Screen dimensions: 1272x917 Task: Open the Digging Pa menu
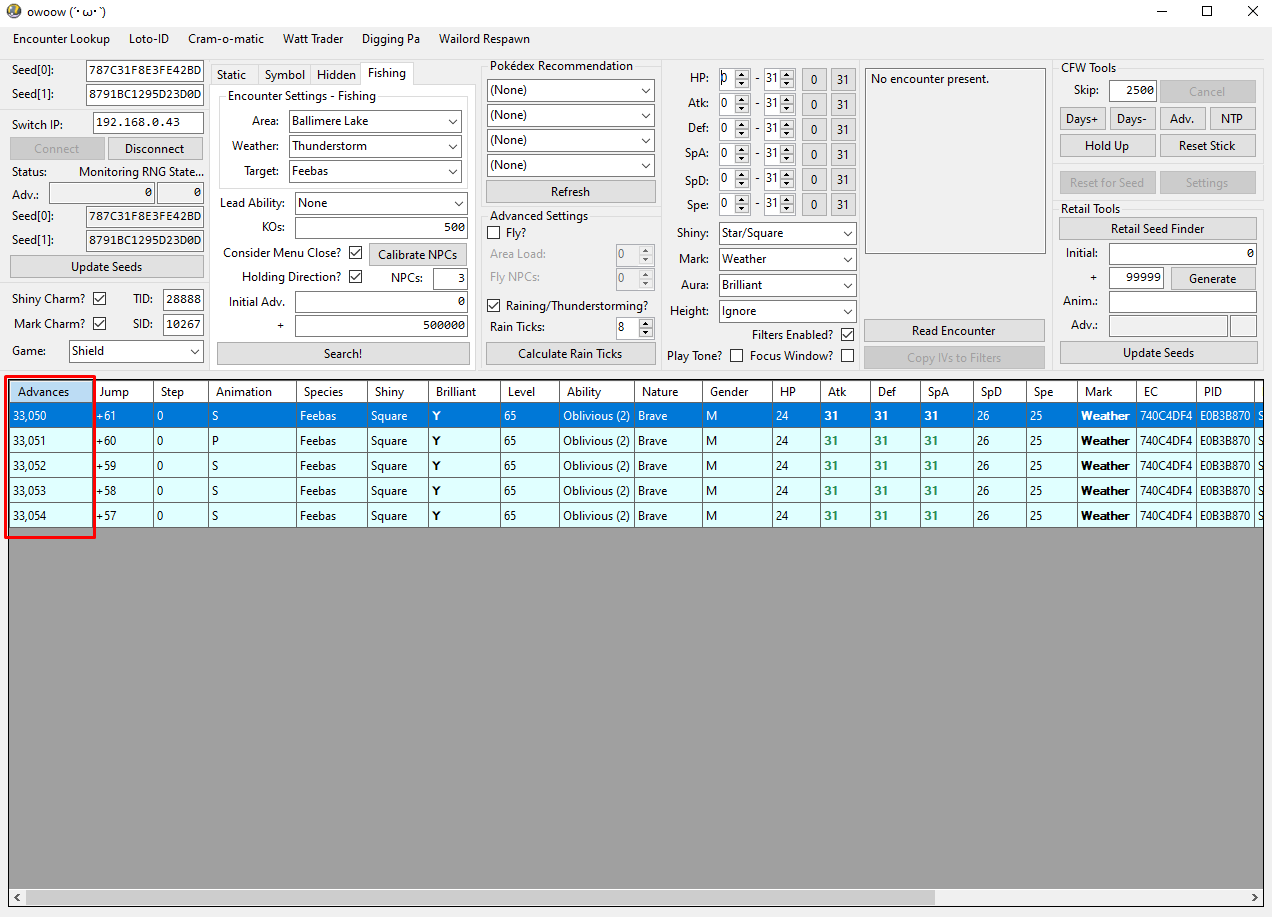(x=391, y=39)
